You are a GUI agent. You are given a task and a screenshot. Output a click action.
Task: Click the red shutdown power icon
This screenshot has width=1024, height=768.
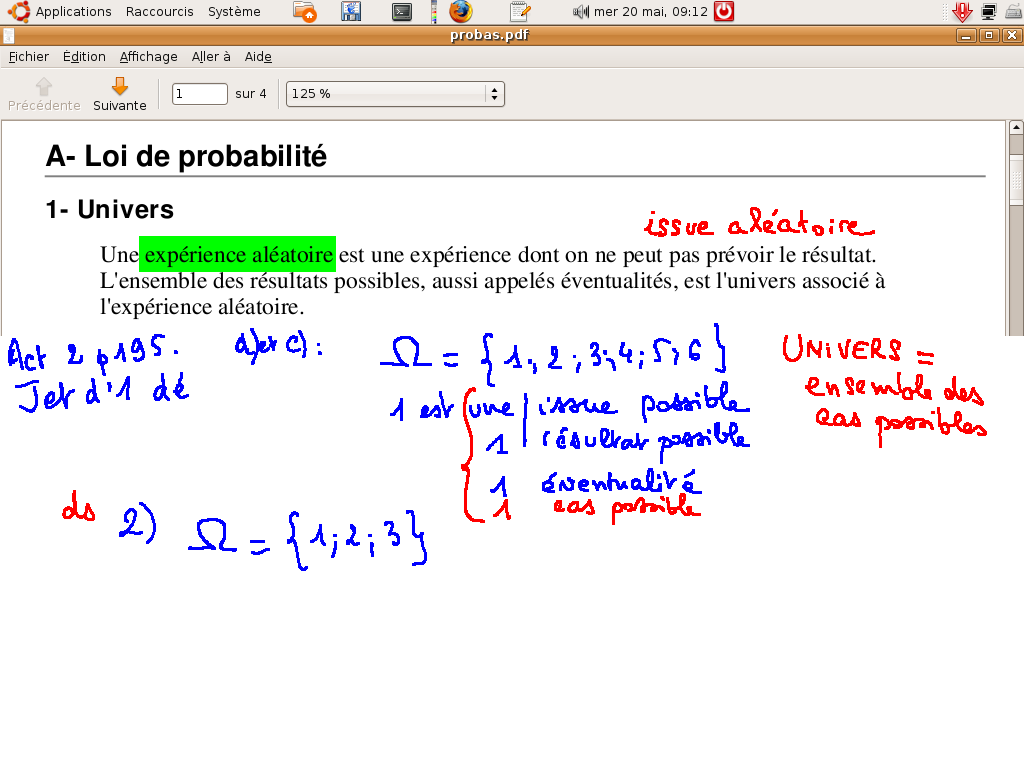pyautogui.click(x=724, y=12)
